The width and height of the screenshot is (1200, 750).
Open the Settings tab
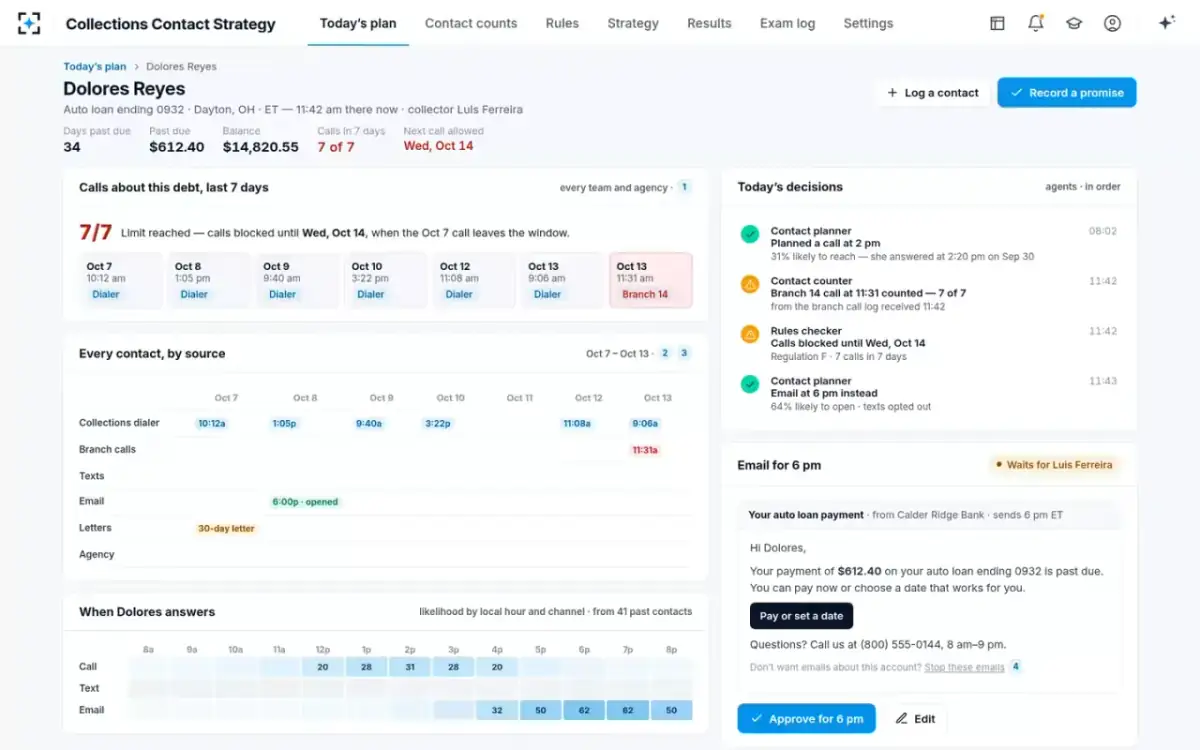(x=868, y=23)
